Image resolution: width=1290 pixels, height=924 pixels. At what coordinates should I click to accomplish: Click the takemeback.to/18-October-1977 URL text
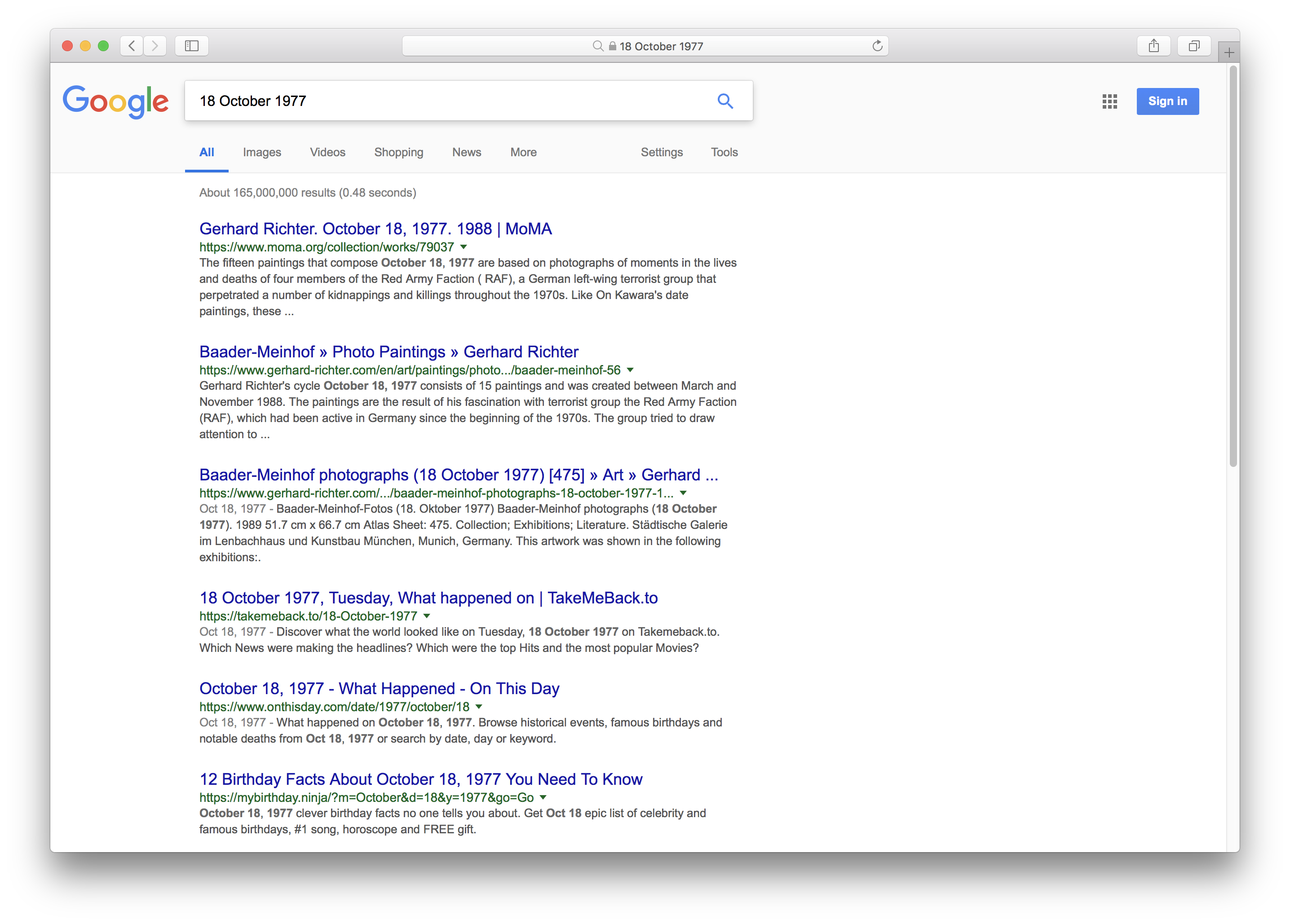tap(308, 616)
